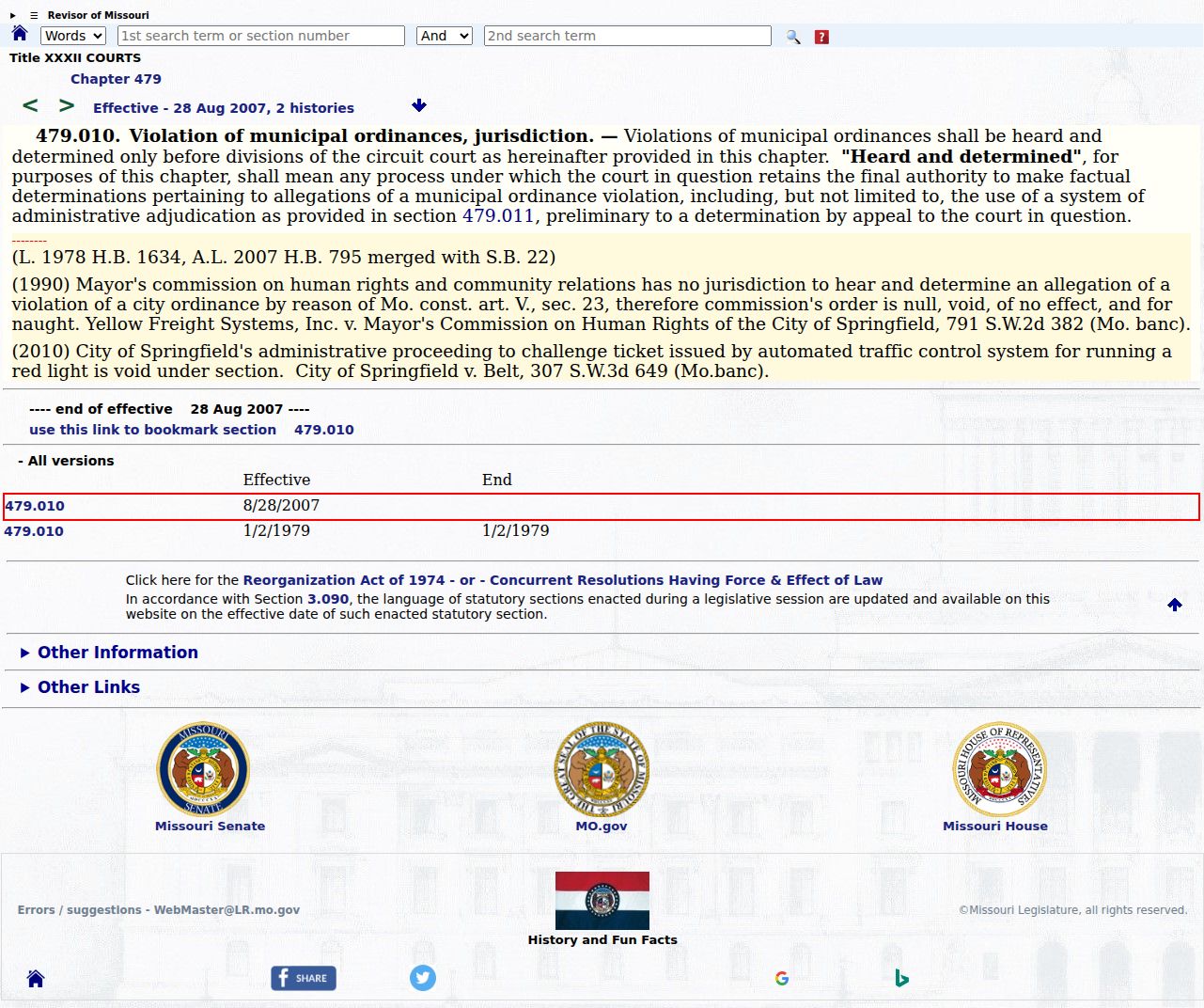
Task: Jump to top using the blue up arrow
Action: [1175, 605]
